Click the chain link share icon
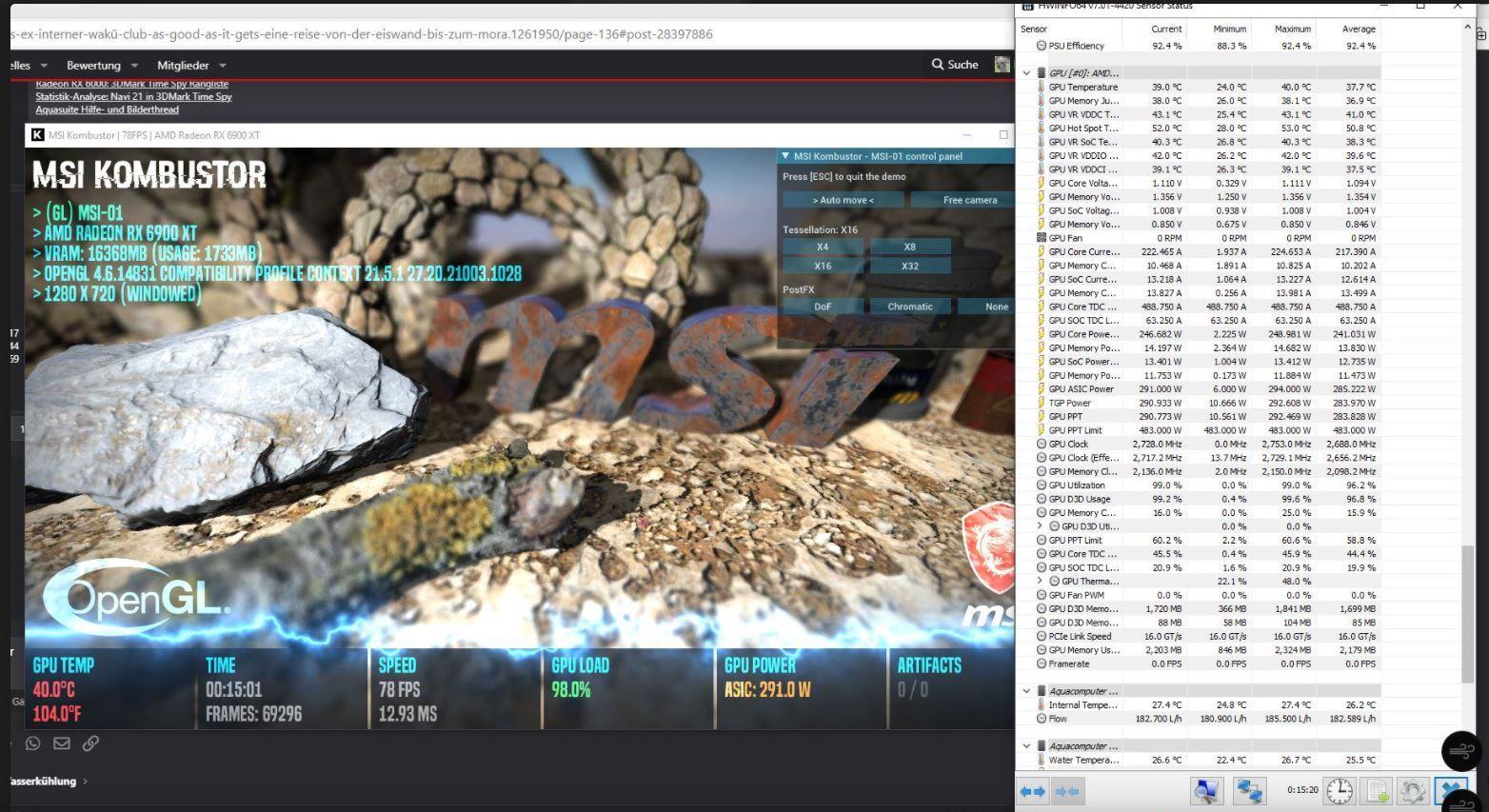 coord(90,743)
